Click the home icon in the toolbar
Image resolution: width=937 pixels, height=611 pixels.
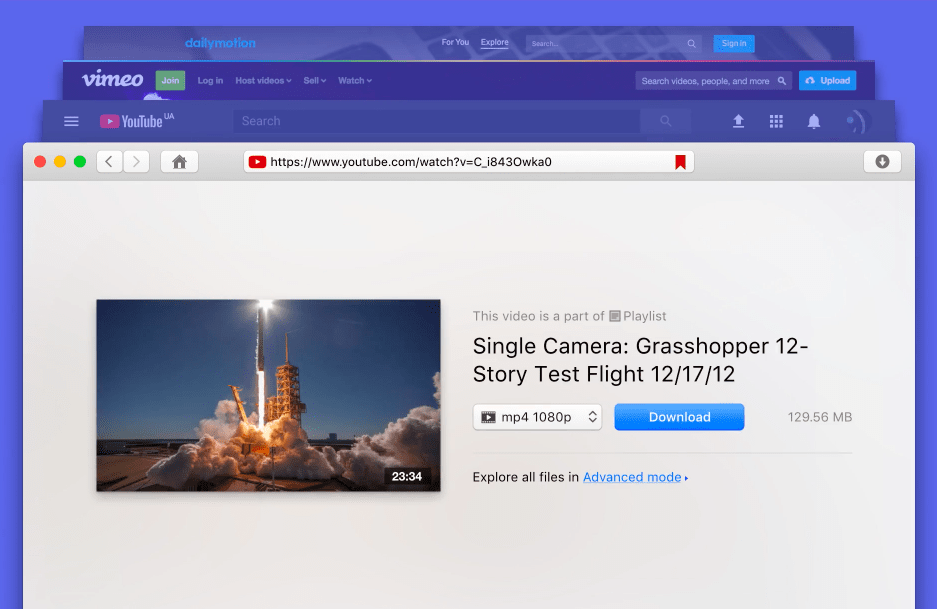(x=179, y=162)
